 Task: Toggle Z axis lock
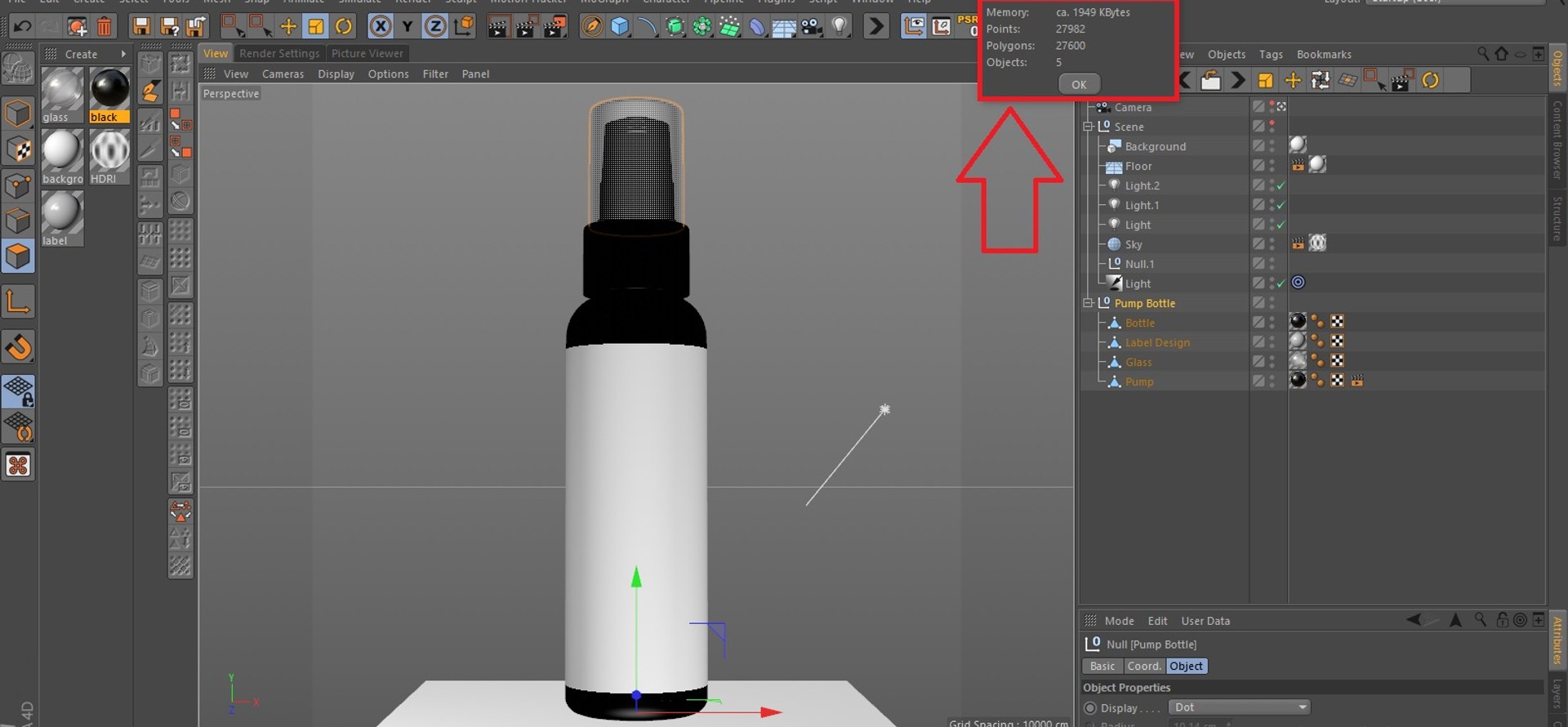[x=435, y=26]
